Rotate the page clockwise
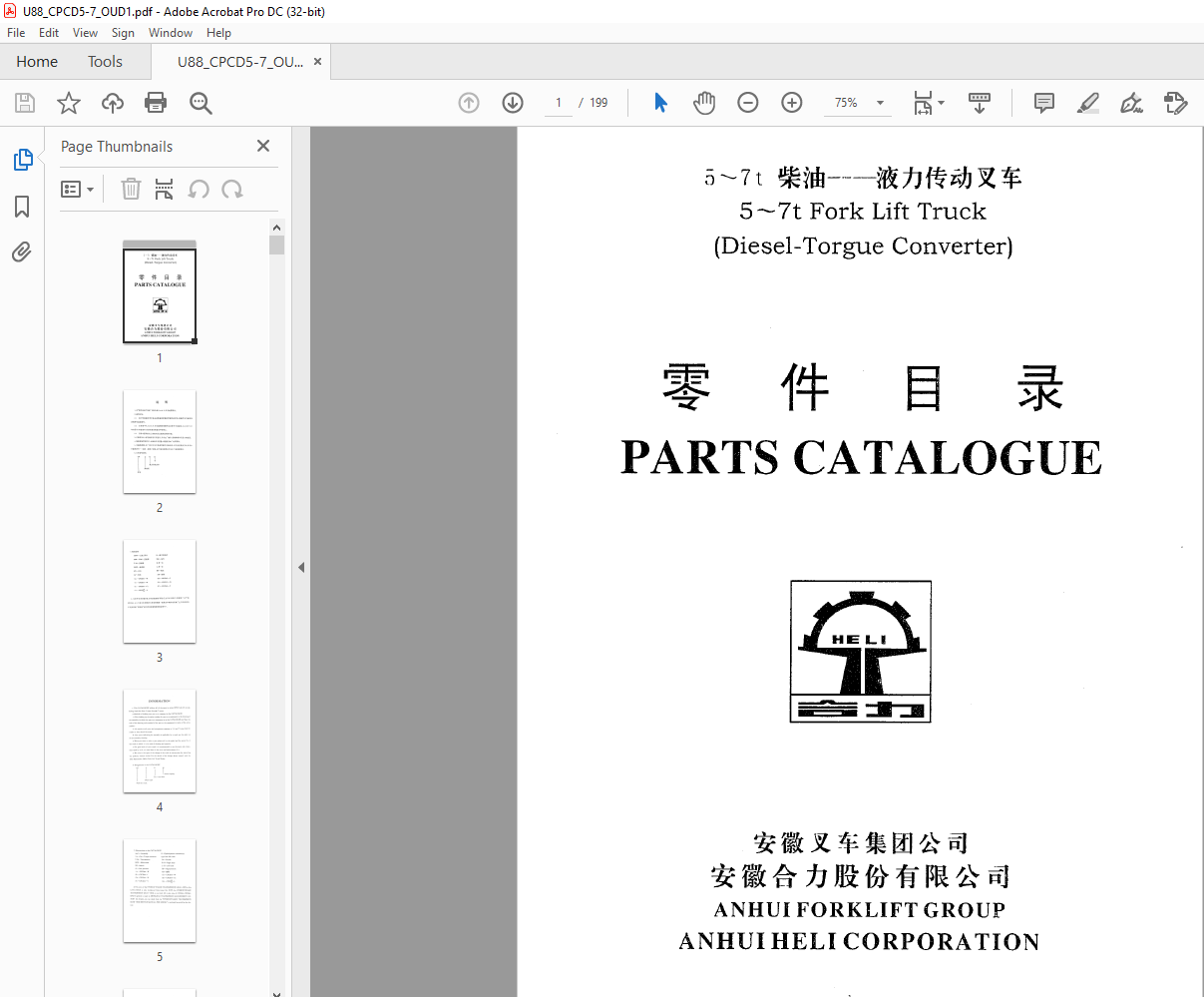This screenshot has width=1204, height=997. [x=232, y=189]
